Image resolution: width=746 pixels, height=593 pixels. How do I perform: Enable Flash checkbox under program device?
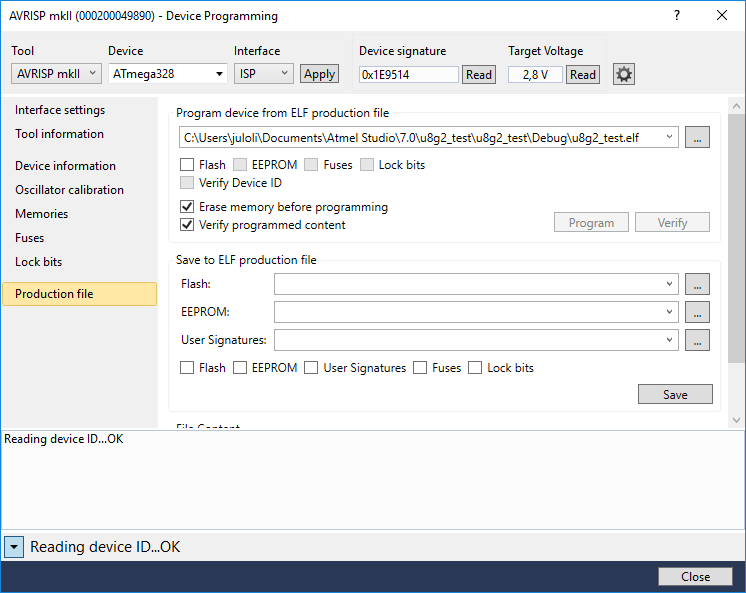(x=187, y=165)
